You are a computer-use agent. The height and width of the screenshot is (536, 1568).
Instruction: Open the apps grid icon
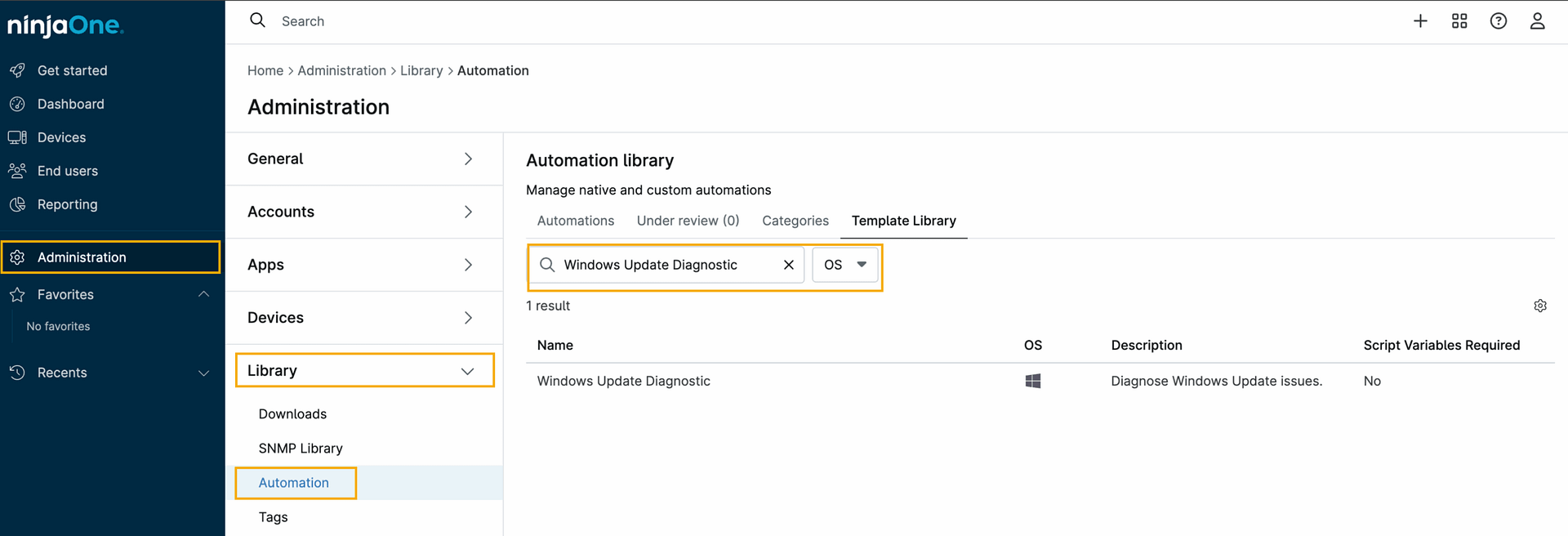pyautogui.click(x=1459, y=21)
